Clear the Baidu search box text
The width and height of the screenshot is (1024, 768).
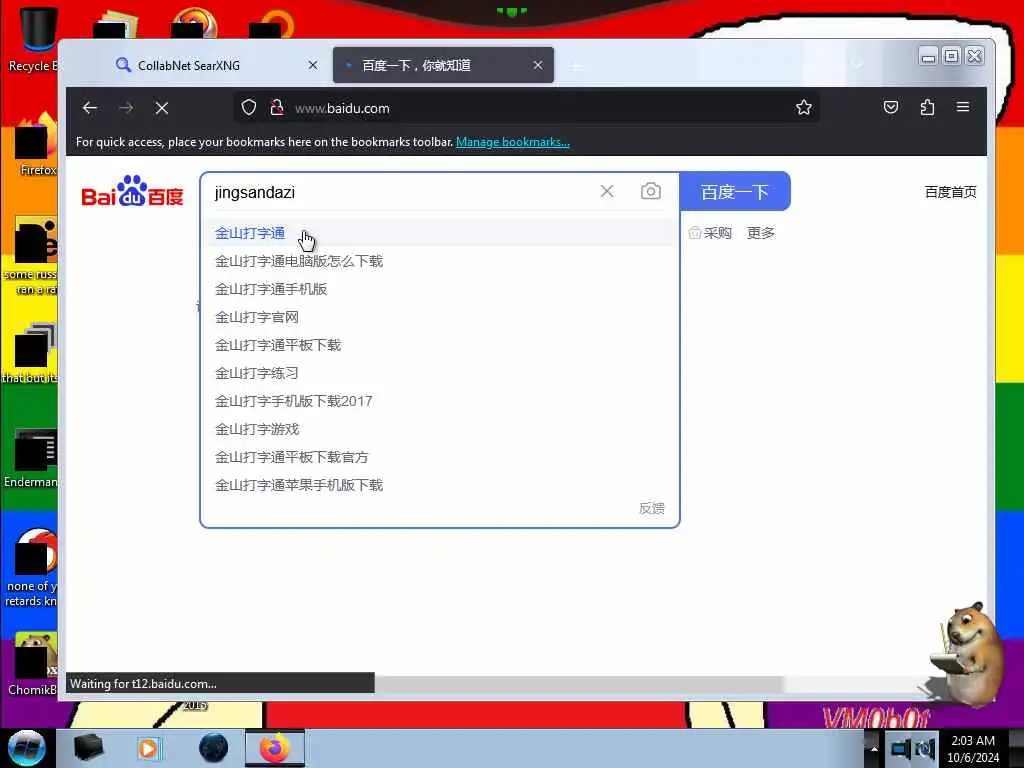pyautogui.click(x=607, y=191)
